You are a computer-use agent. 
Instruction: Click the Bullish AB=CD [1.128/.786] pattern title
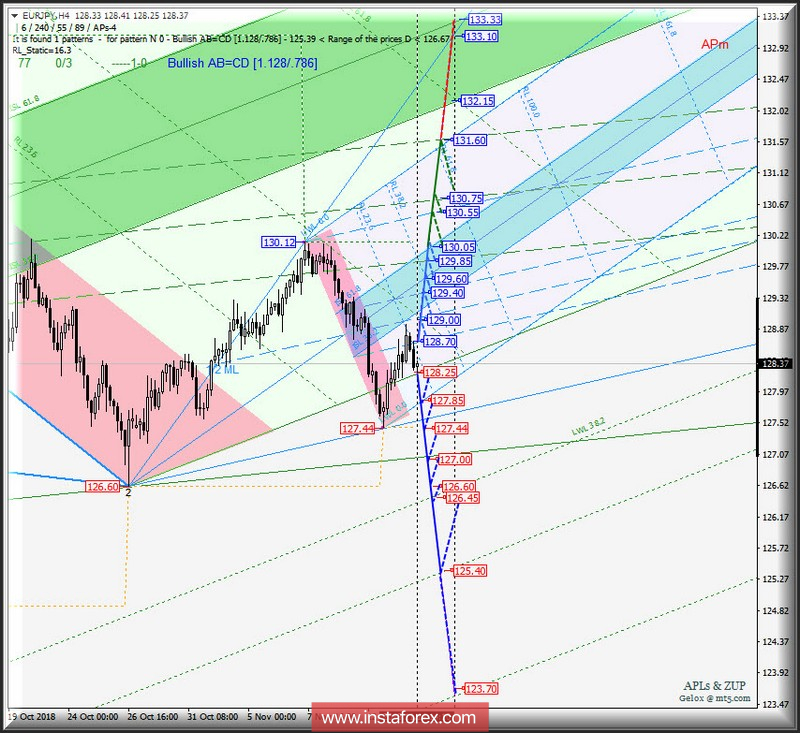(242, 63)
